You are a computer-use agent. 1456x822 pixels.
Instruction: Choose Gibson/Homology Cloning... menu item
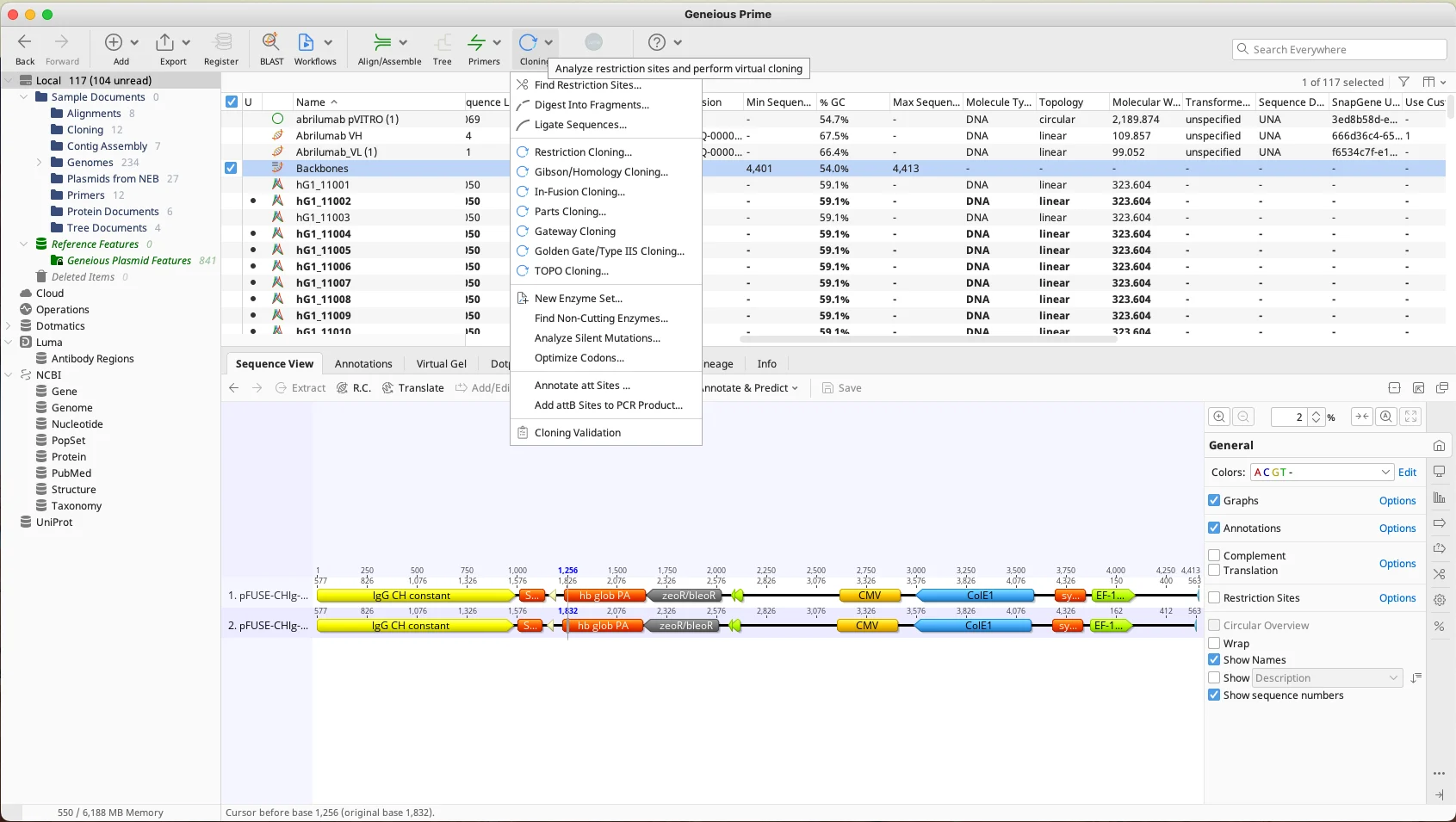tap(606, 171)
